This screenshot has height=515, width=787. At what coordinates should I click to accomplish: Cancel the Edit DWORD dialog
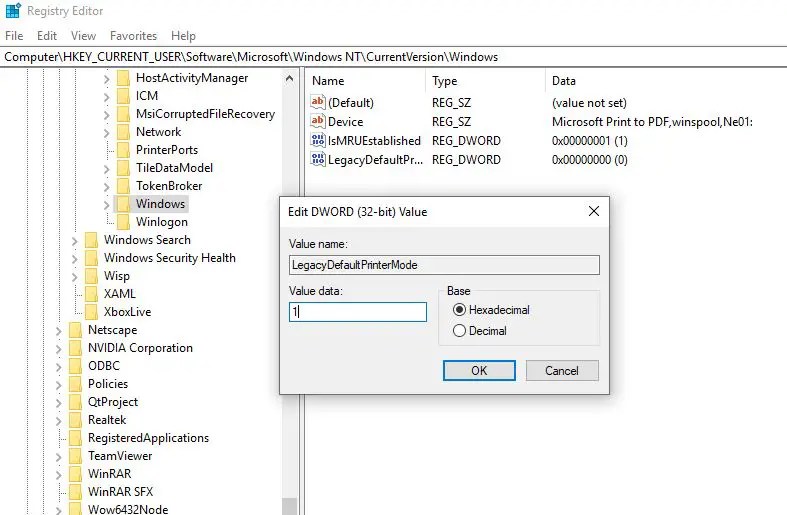[562, 370]
